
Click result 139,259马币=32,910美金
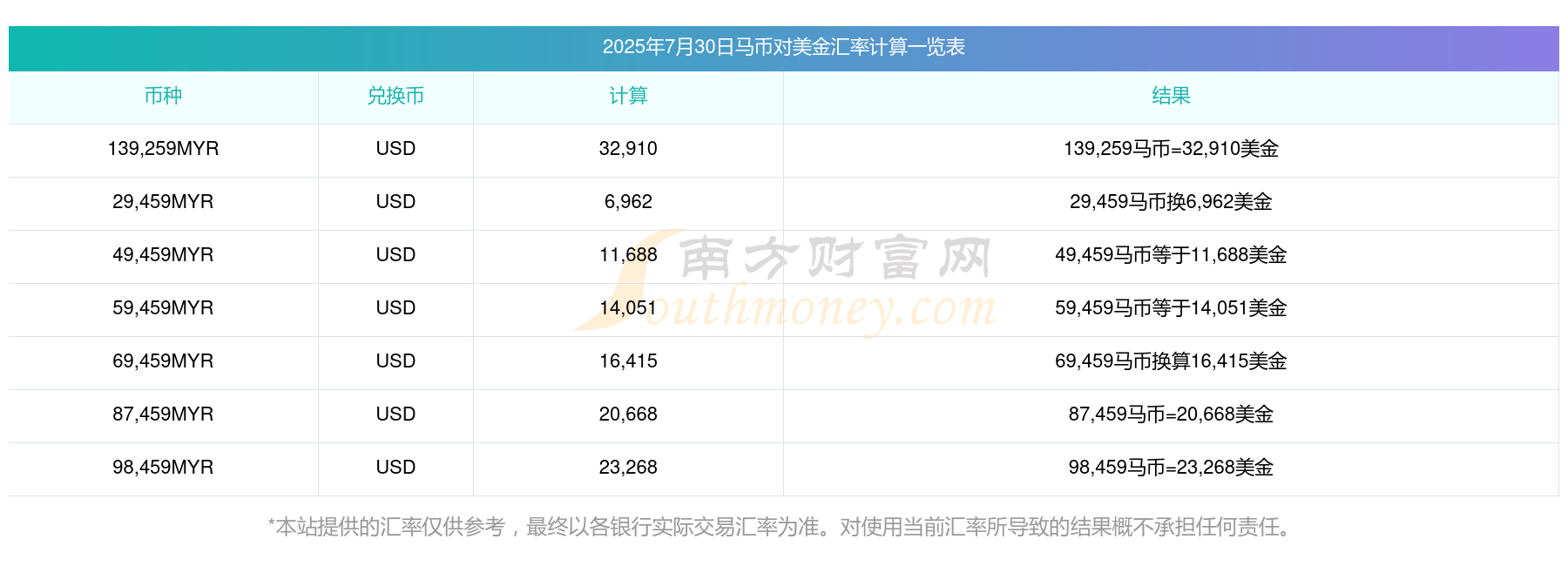tap(1171, 149)
